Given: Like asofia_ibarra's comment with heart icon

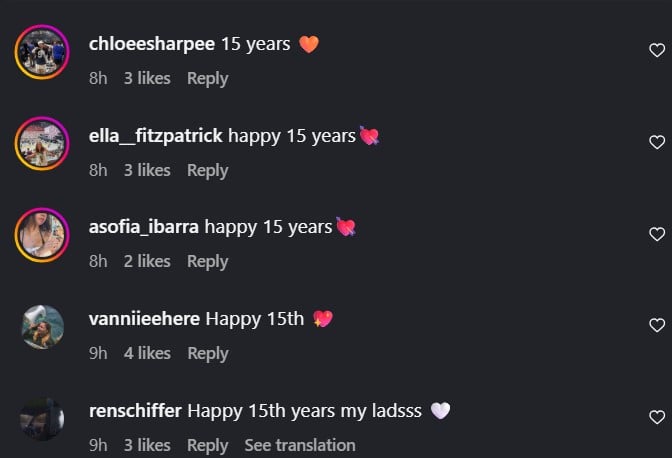Looking at the screenshot, I should point(657,234).
